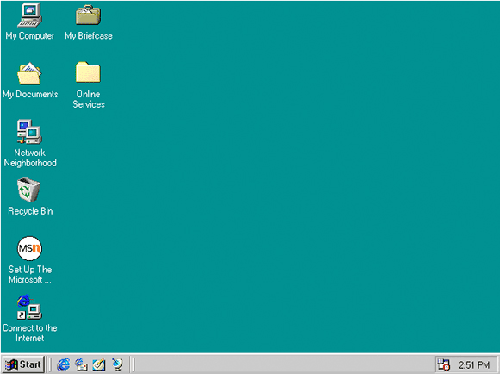Select the Recycle Bin icon
Screen dimensions: 500x374
[29, 190]
